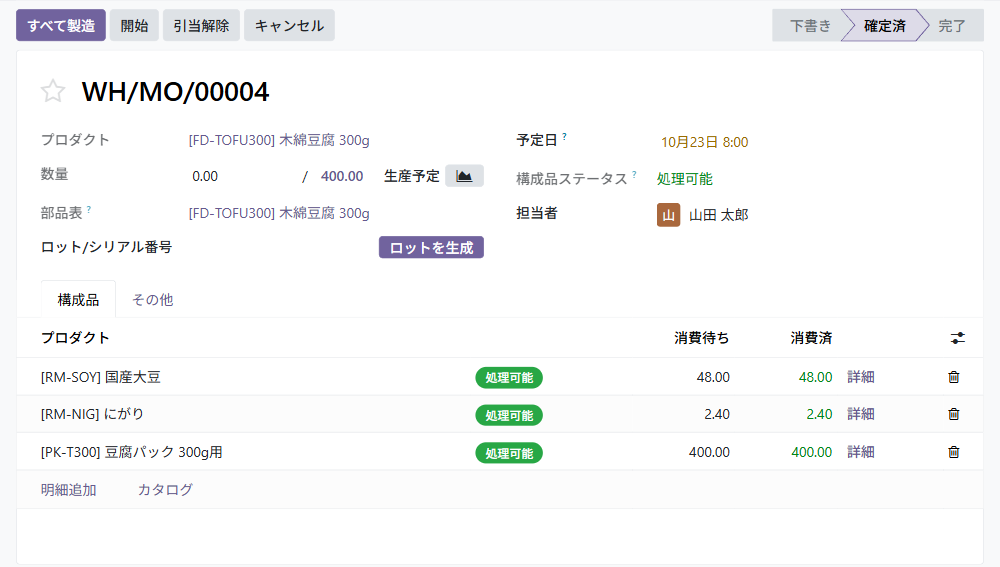Viewport: 1000px width, 567px height.
Task: Select the 完了 status stage
Action: coord(952,26)
